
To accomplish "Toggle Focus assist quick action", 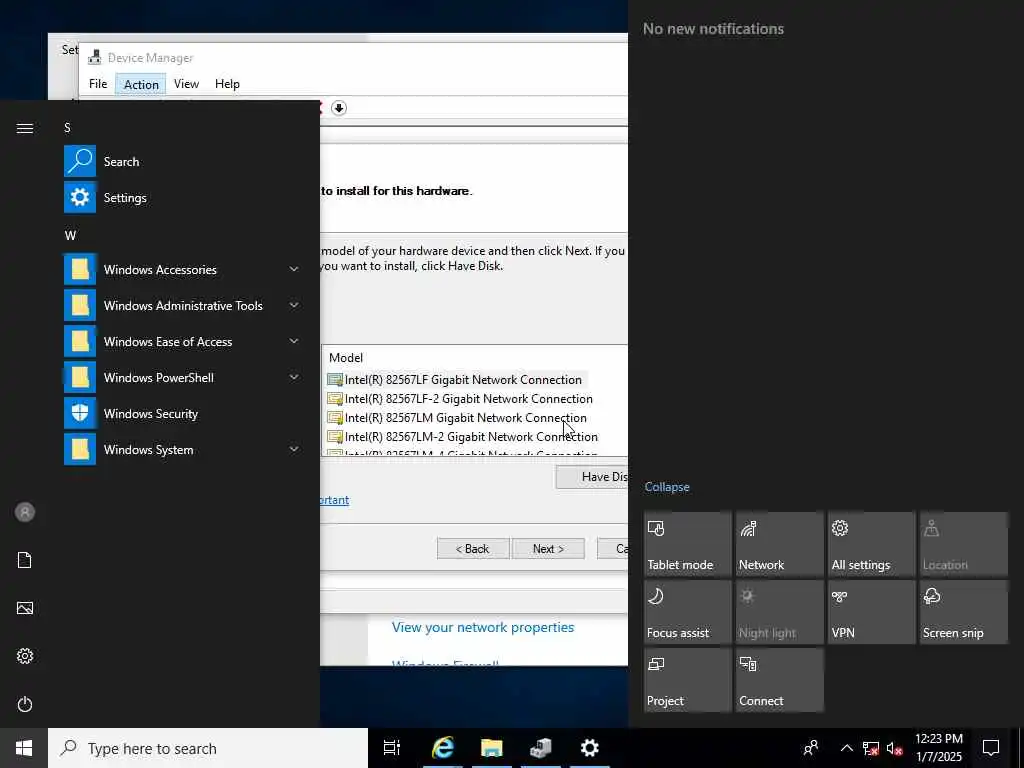I will click(x=688, y=612).
